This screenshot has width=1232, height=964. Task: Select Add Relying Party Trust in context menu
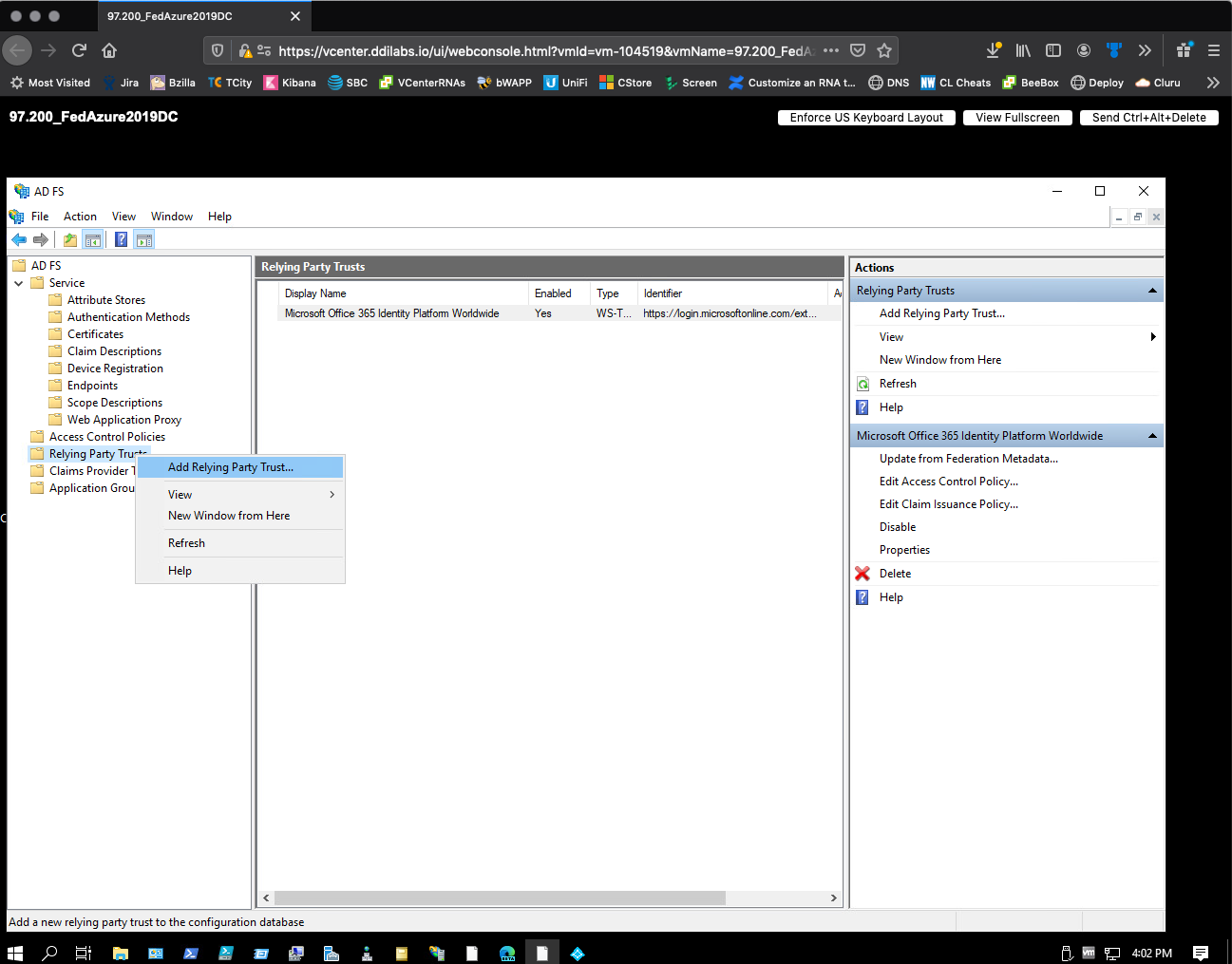click(231, 467)
